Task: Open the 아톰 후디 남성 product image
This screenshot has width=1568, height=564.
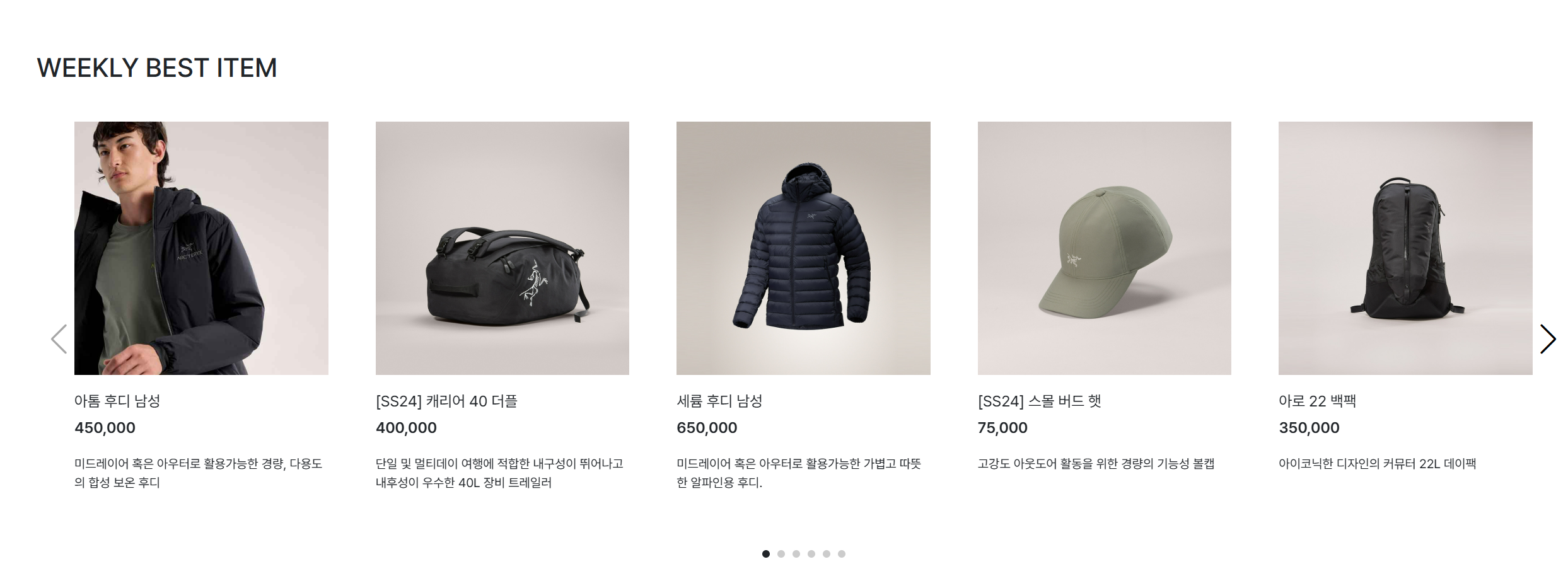Action: point(201,248)
